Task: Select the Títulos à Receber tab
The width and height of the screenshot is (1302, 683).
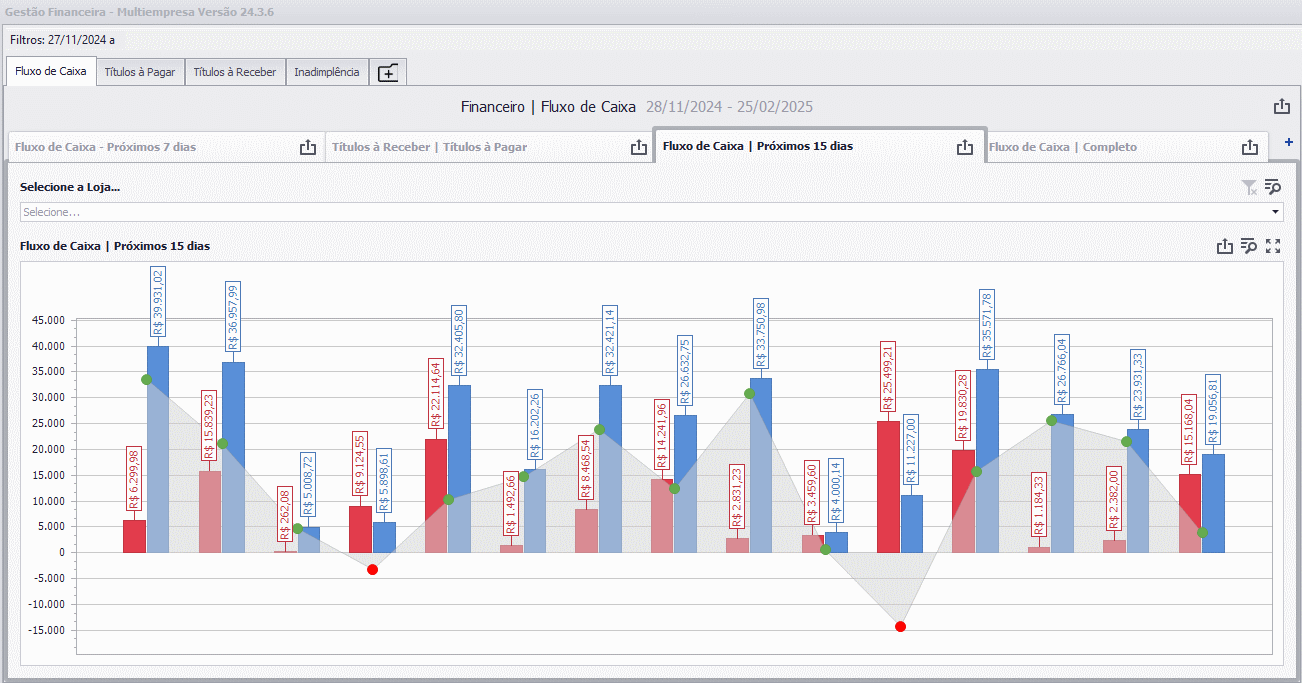Action: tap(235, 72)
